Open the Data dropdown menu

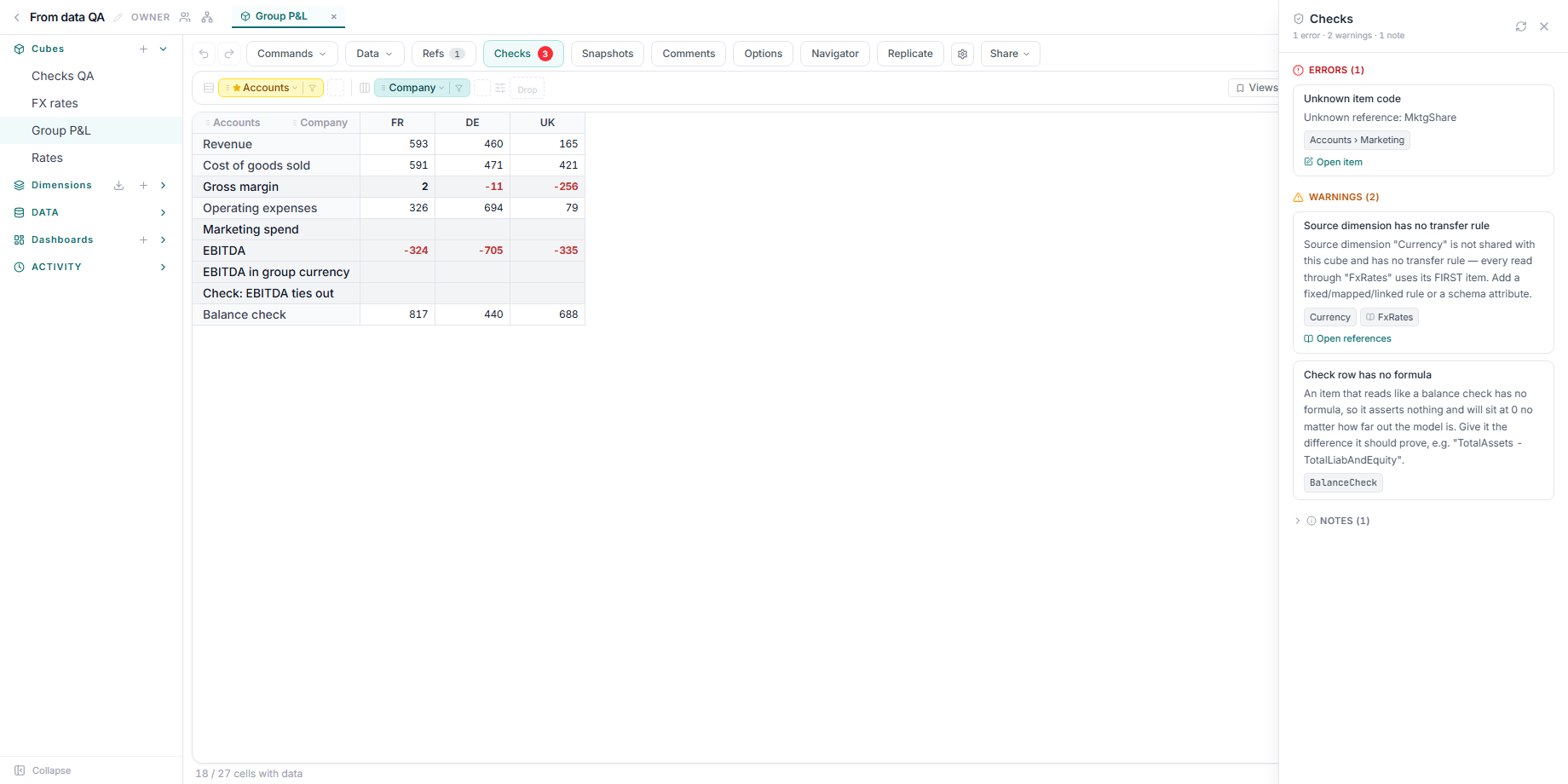tap(375, 54)
